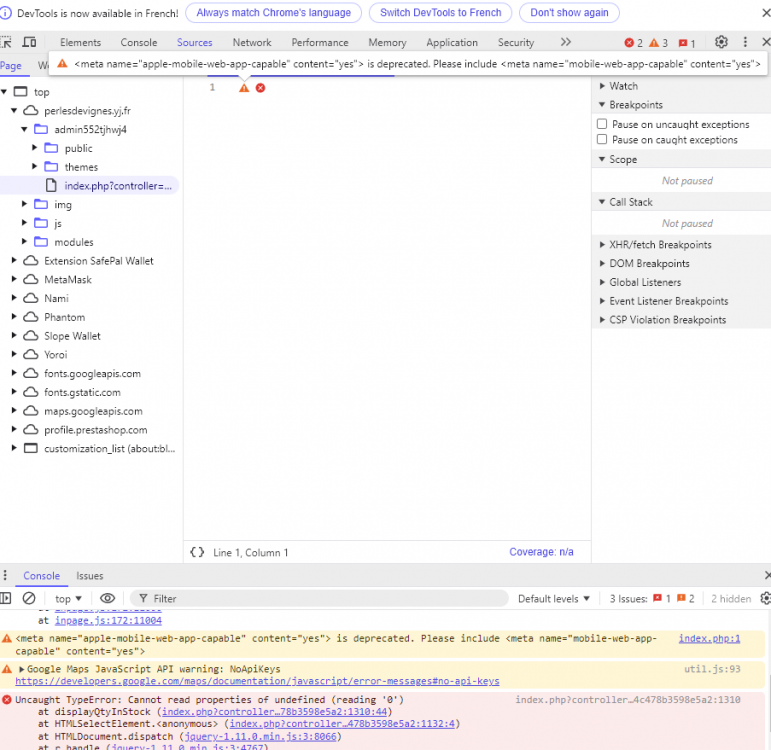This screenshot has height=750, width=771.
Task: Open the Google developers no-api-keys link
Action: coord(257,681)
